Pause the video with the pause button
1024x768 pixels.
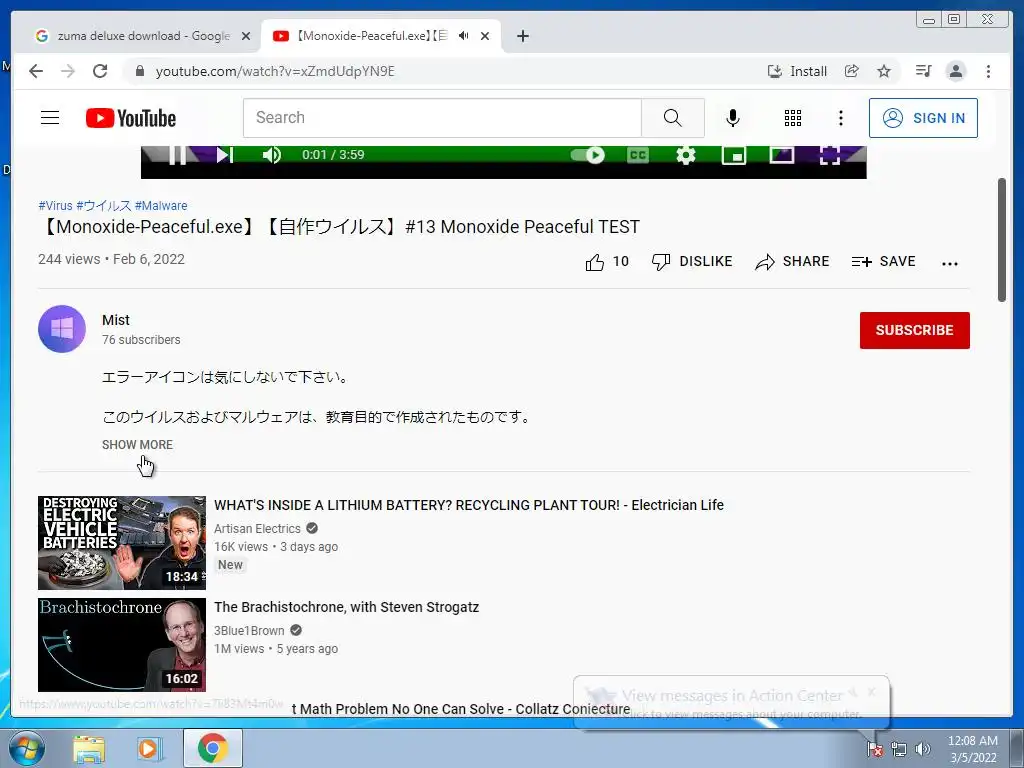point(178,155)
